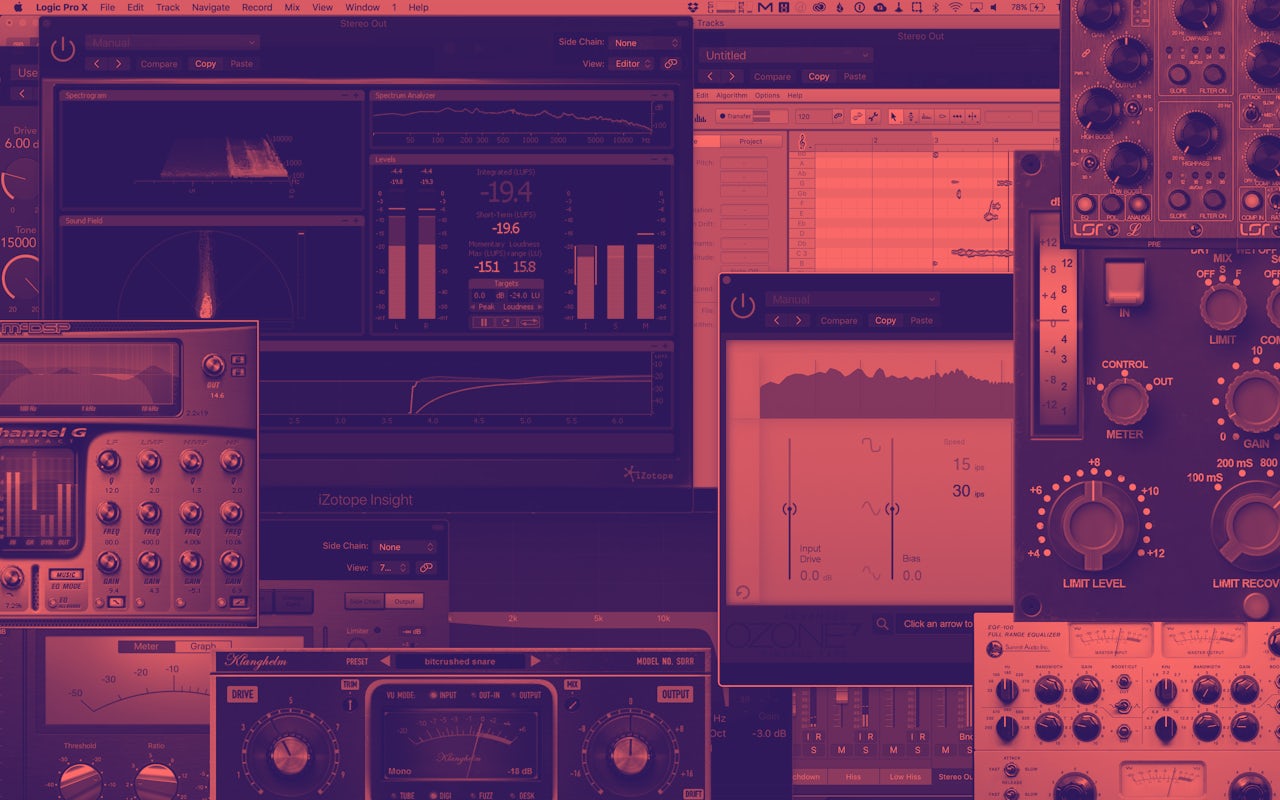The height and width of the screenshot is (800, 1280).
Task: Open the Wi-Fi status menu
Action: coord(955,7)
